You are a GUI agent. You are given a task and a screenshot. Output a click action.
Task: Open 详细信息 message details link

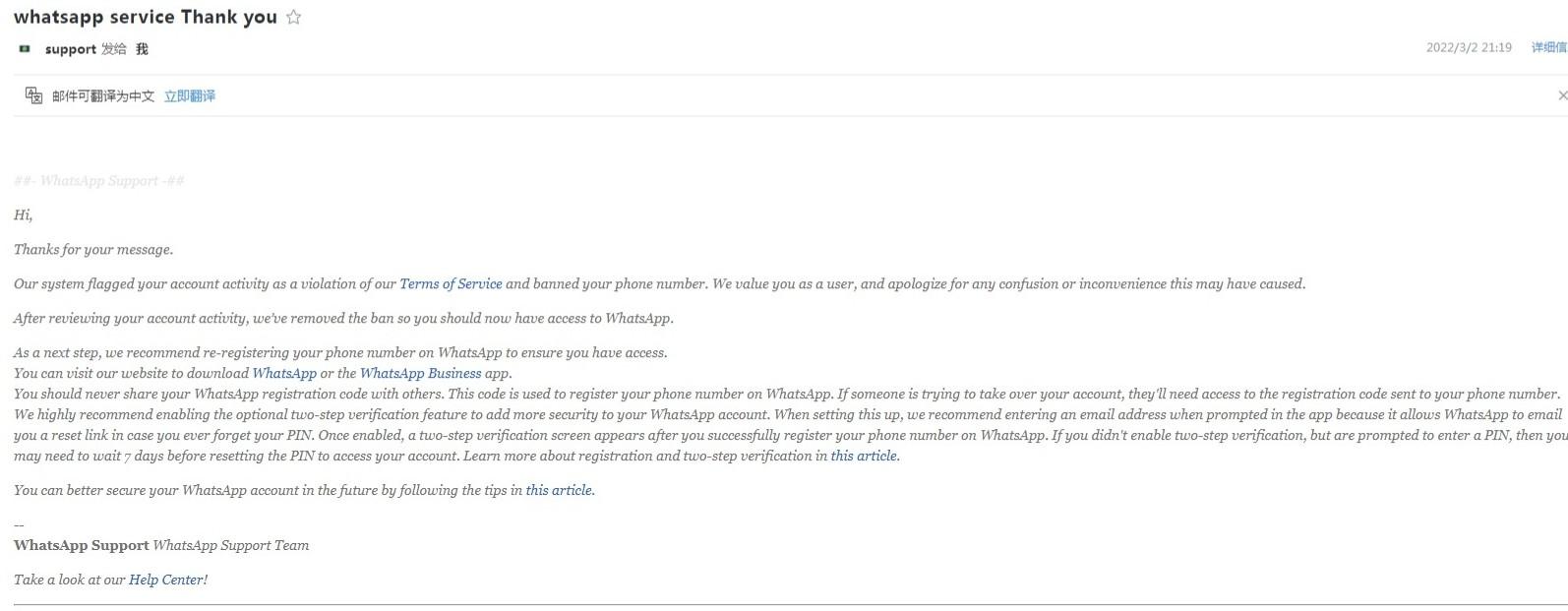1549,47
